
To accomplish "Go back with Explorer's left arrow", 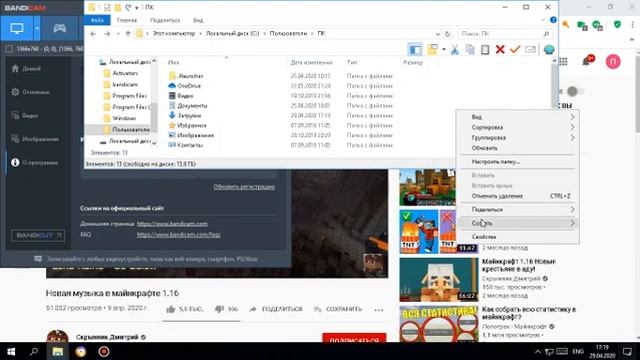I will pyautogui.click(x=93, y=34).
